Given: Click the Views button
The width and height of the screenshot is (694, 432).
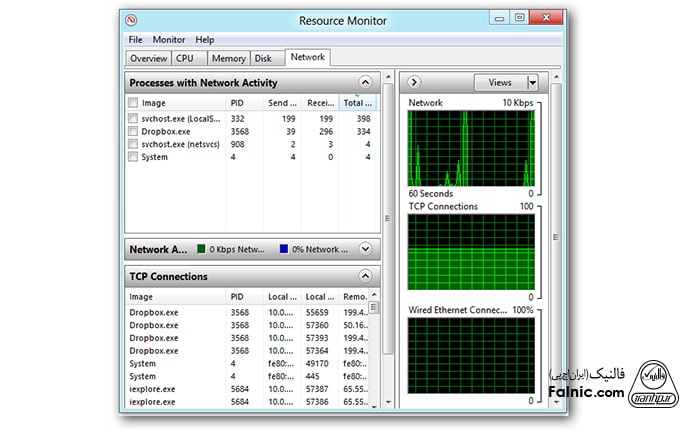Looking at the screenshot, I should coord(499,82).
